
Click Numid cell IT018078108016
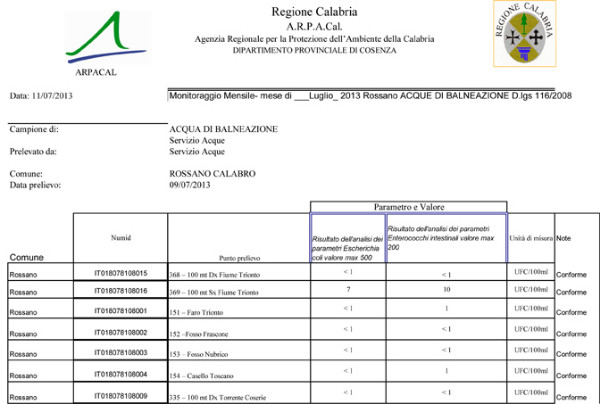[x=120, y=291]
